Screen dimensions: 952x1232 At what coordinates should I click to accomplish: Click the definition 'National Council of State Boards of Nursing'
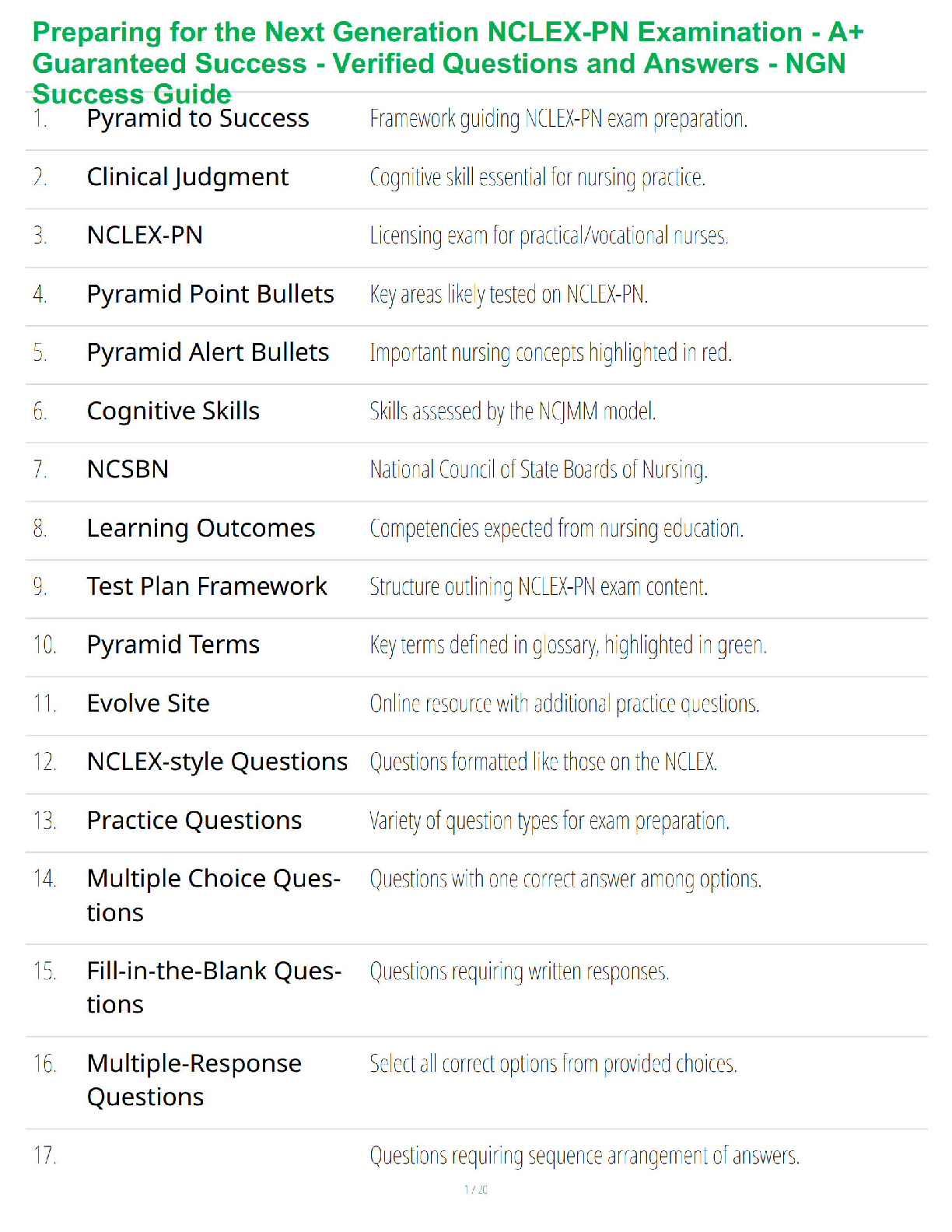point(538,470)
